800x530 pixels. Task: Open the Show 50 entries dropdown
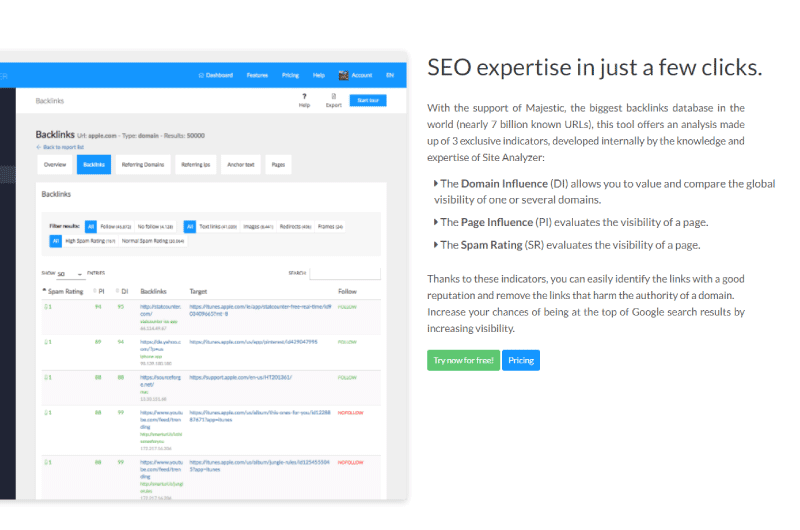(70, 274)
